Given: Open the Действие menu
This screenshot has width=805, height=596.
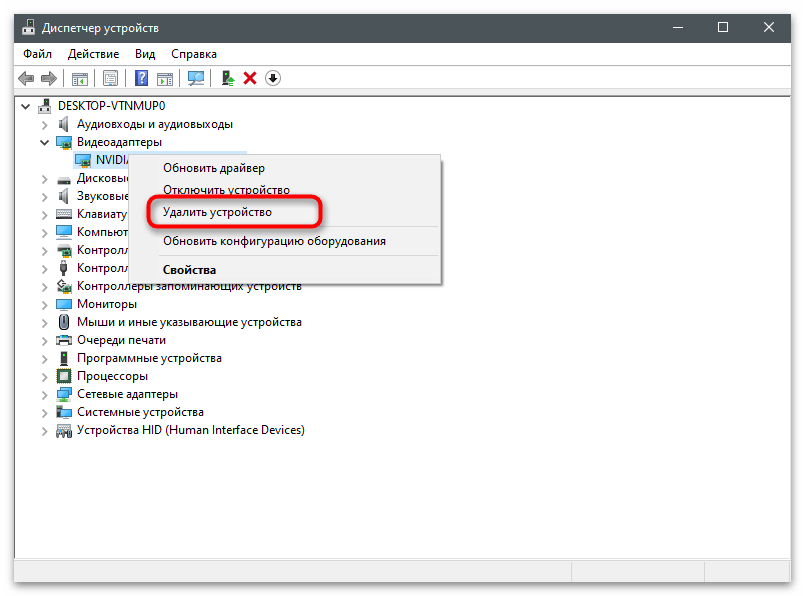Looking at the screenshot, I should [96, 54].
